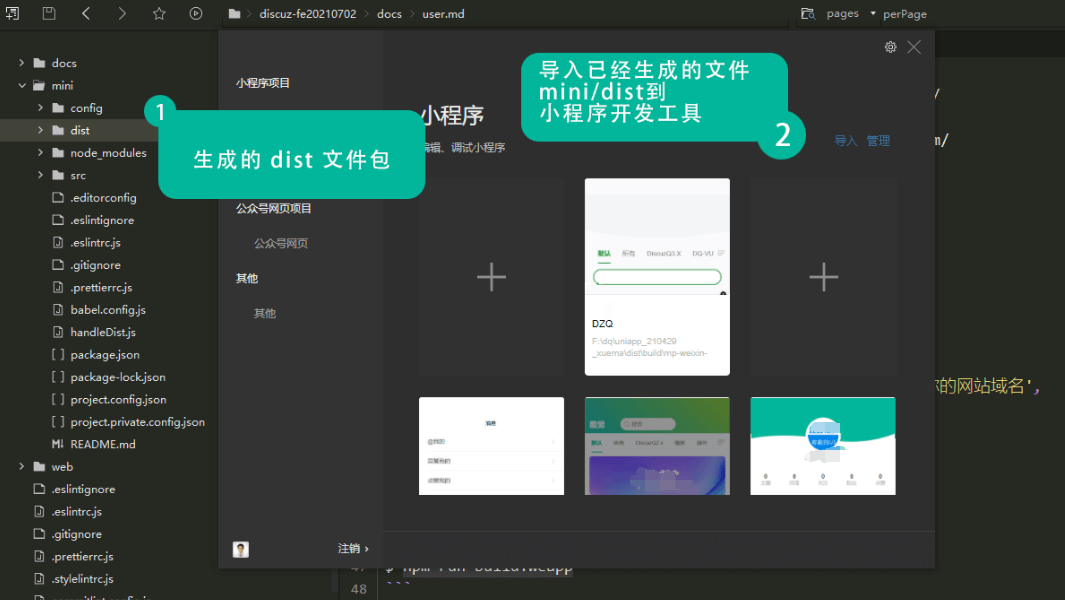This screenshot has height=600, width=1065.
Task: Click the DZQ project thumbnail
Action: (657, 275)
